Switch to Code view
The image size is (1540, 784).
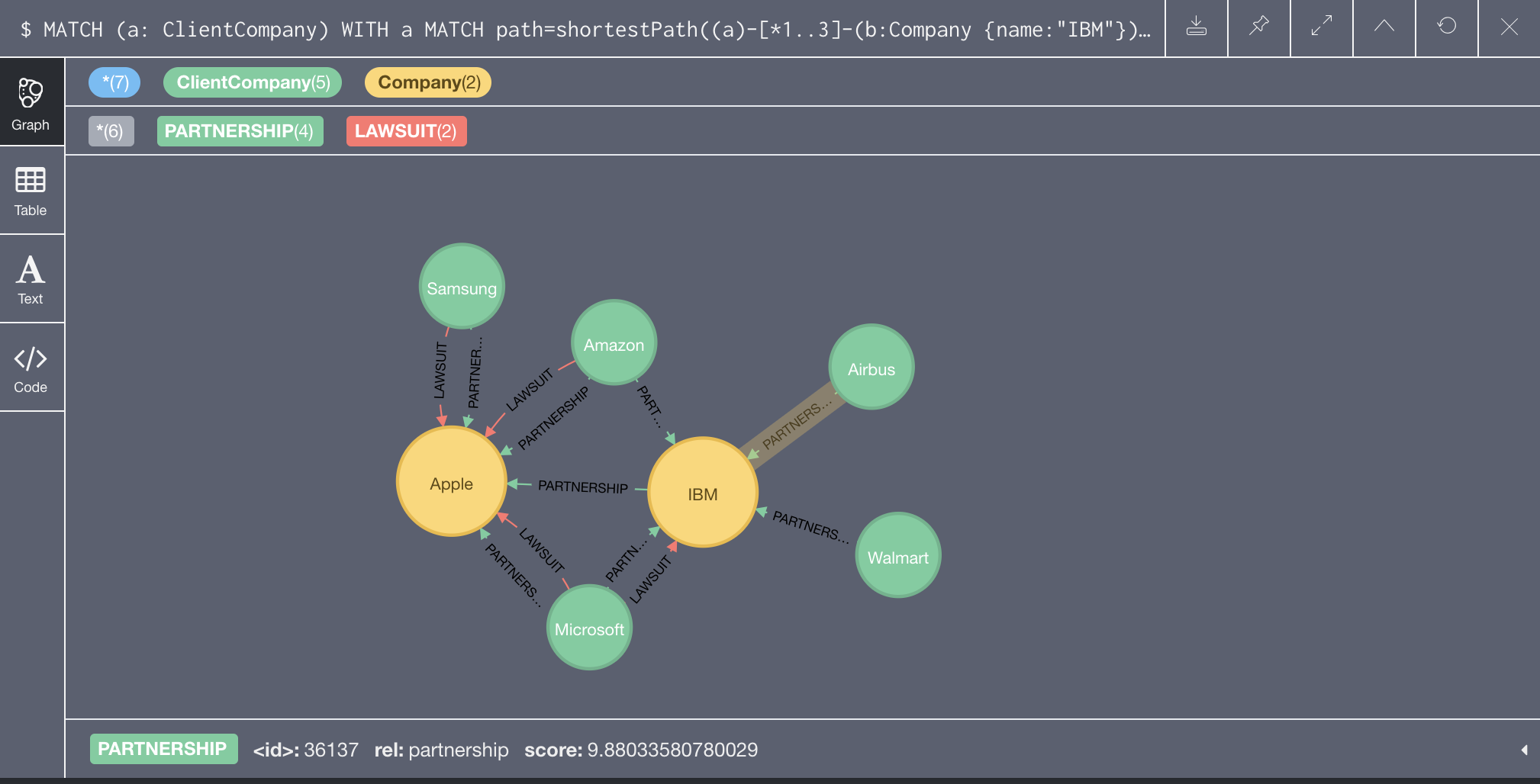coord(31,368)
